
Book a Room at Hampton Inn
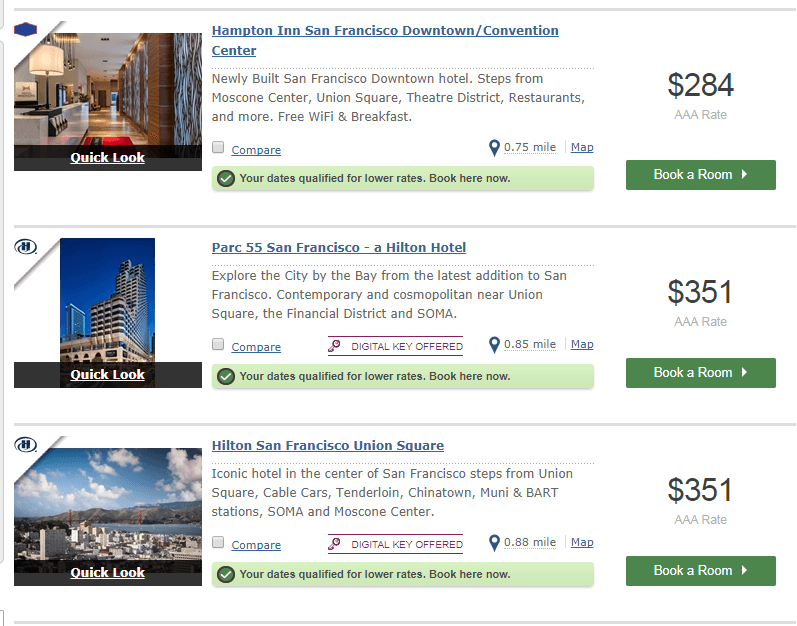[700, 175]
